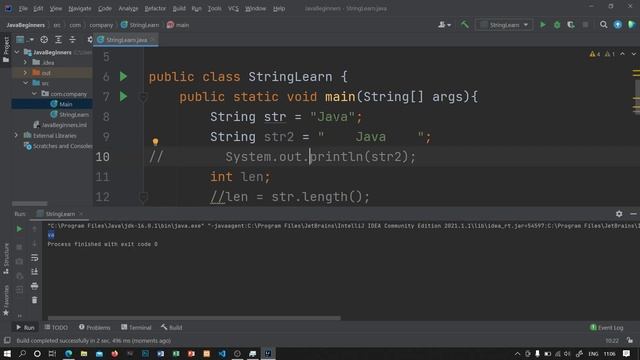Open the Event Log
The image size is (640, 360).
(607, 327)
